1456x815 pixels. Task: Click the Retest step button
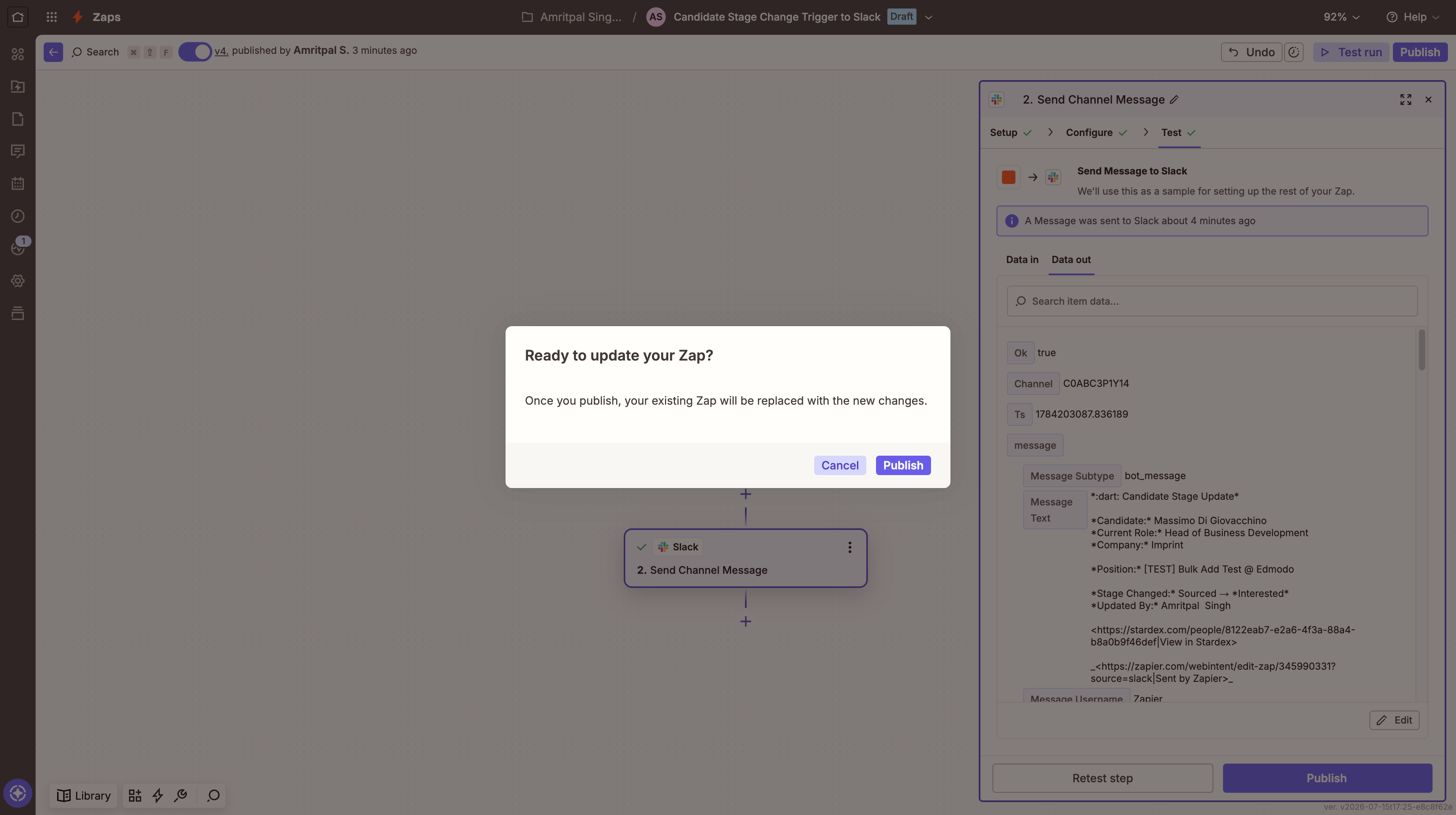pyautogui.click(x=1102, y=778)
